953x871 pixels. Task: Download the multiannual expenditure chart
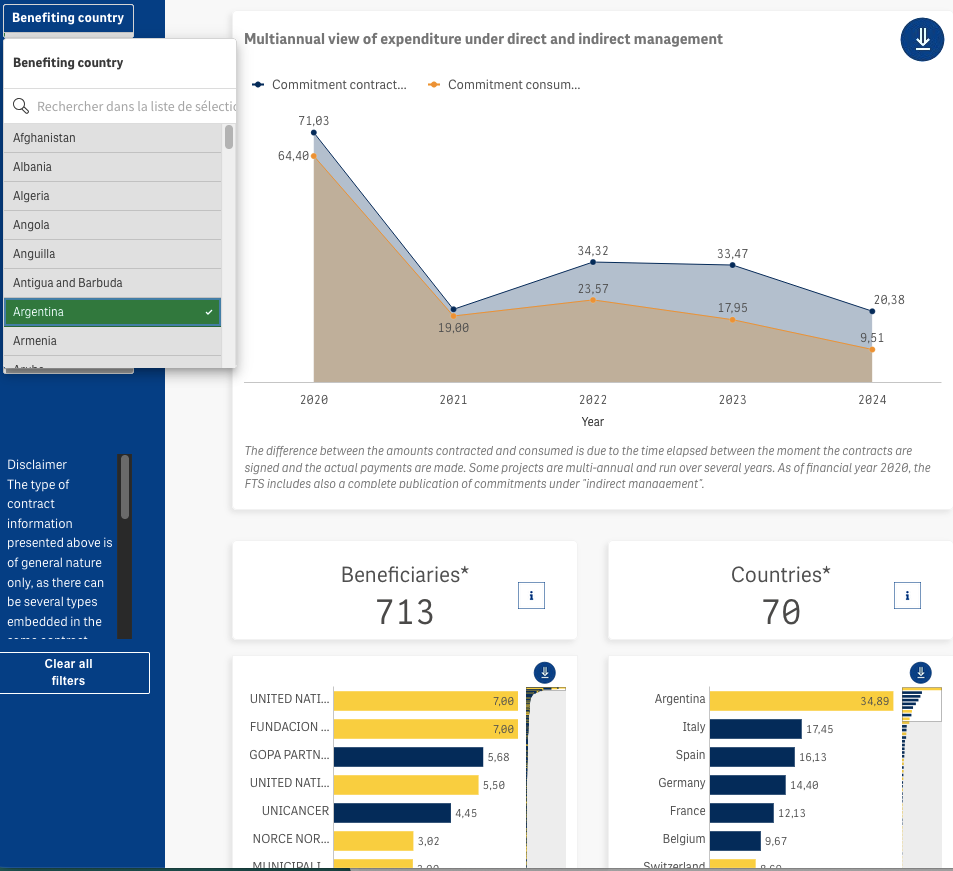point(922,39)
